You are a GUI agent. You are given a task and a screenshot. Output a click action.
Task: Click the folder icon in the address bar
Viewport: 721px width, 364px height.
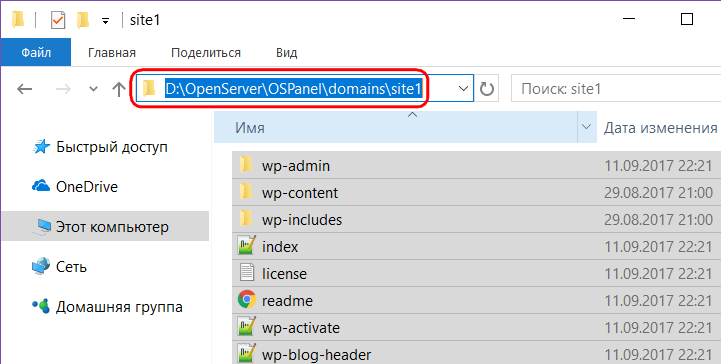(x=149, y=88)
